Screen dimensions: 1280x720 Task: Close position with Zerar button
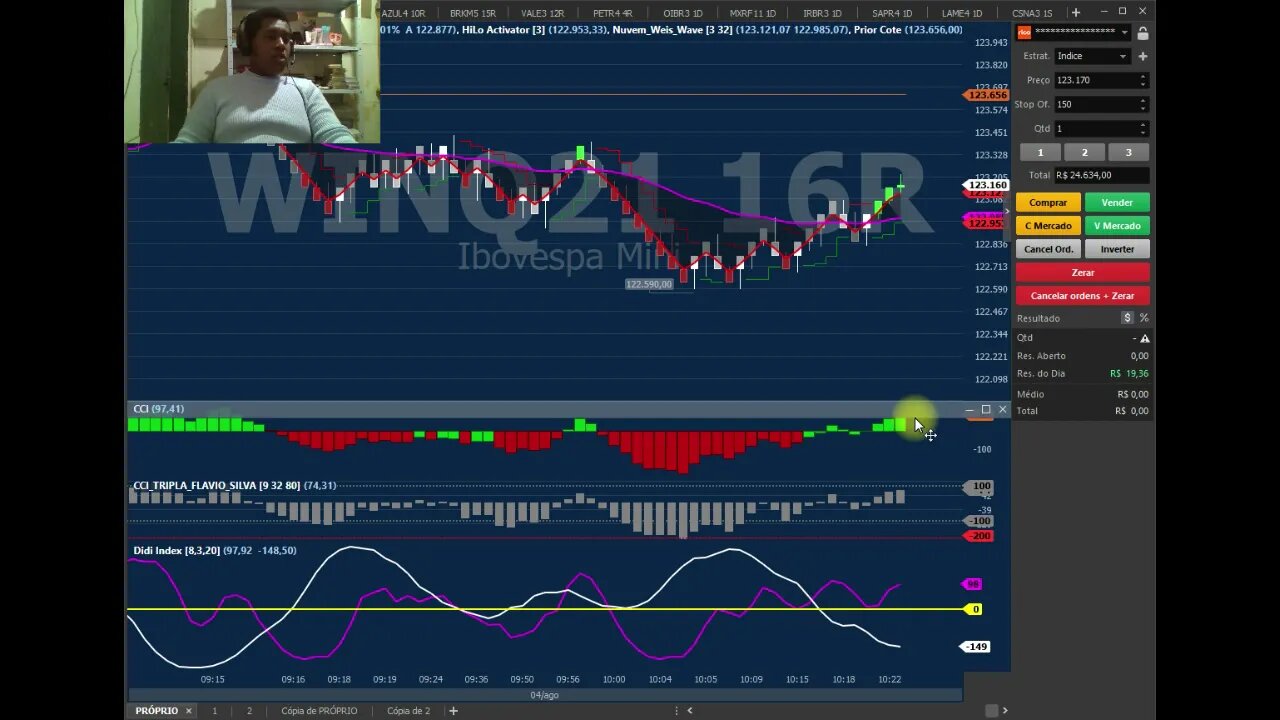[x=1083, y=272]
